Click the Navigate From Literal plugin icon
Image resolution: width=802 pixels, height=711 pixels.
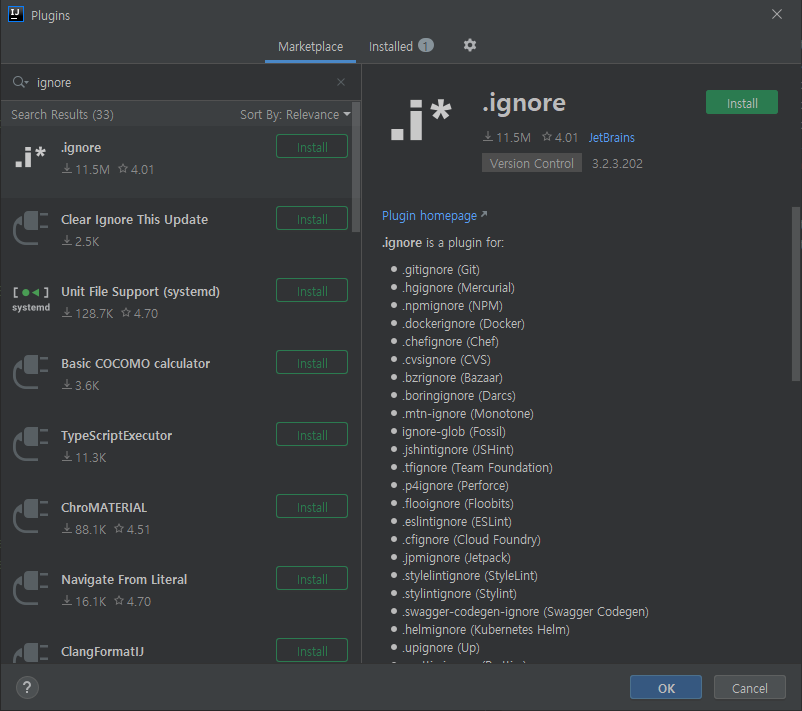coord(31,589)
